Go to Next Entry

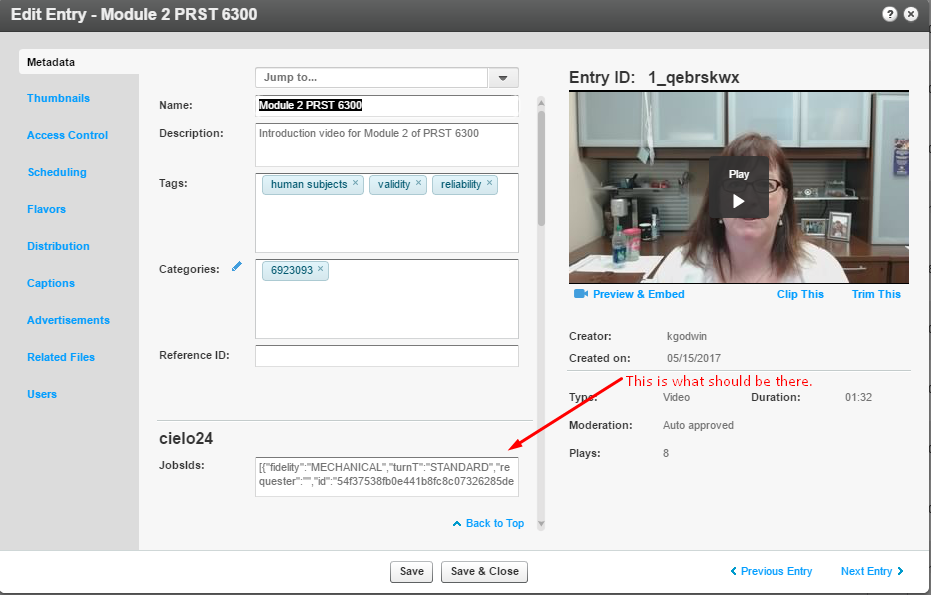(x=872, y=571)
